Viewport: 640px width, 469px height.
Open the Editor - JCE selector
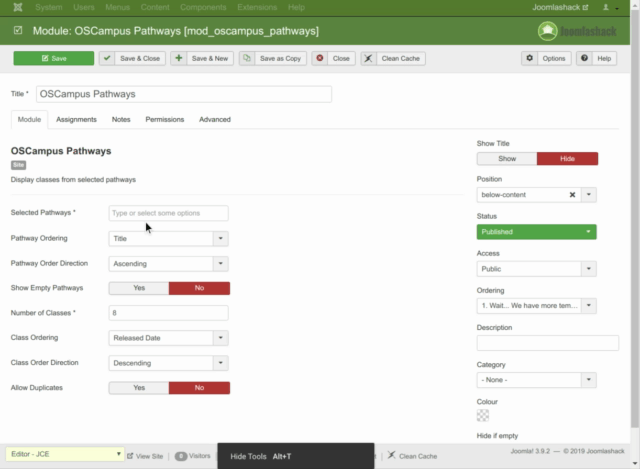click(x=64, y=454)
